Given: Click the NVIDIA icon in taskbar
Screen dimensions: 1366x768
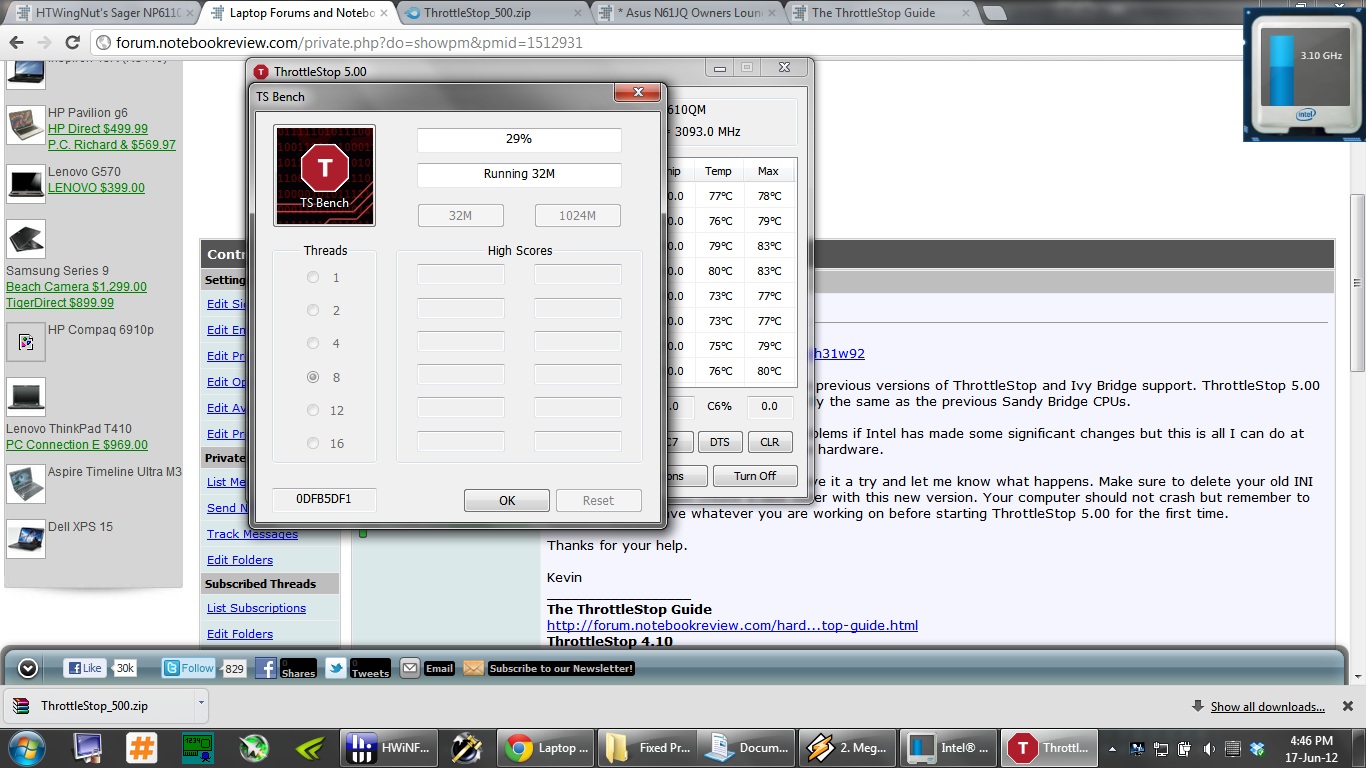Looking at the screenshot, I should [x=309, y=747].
